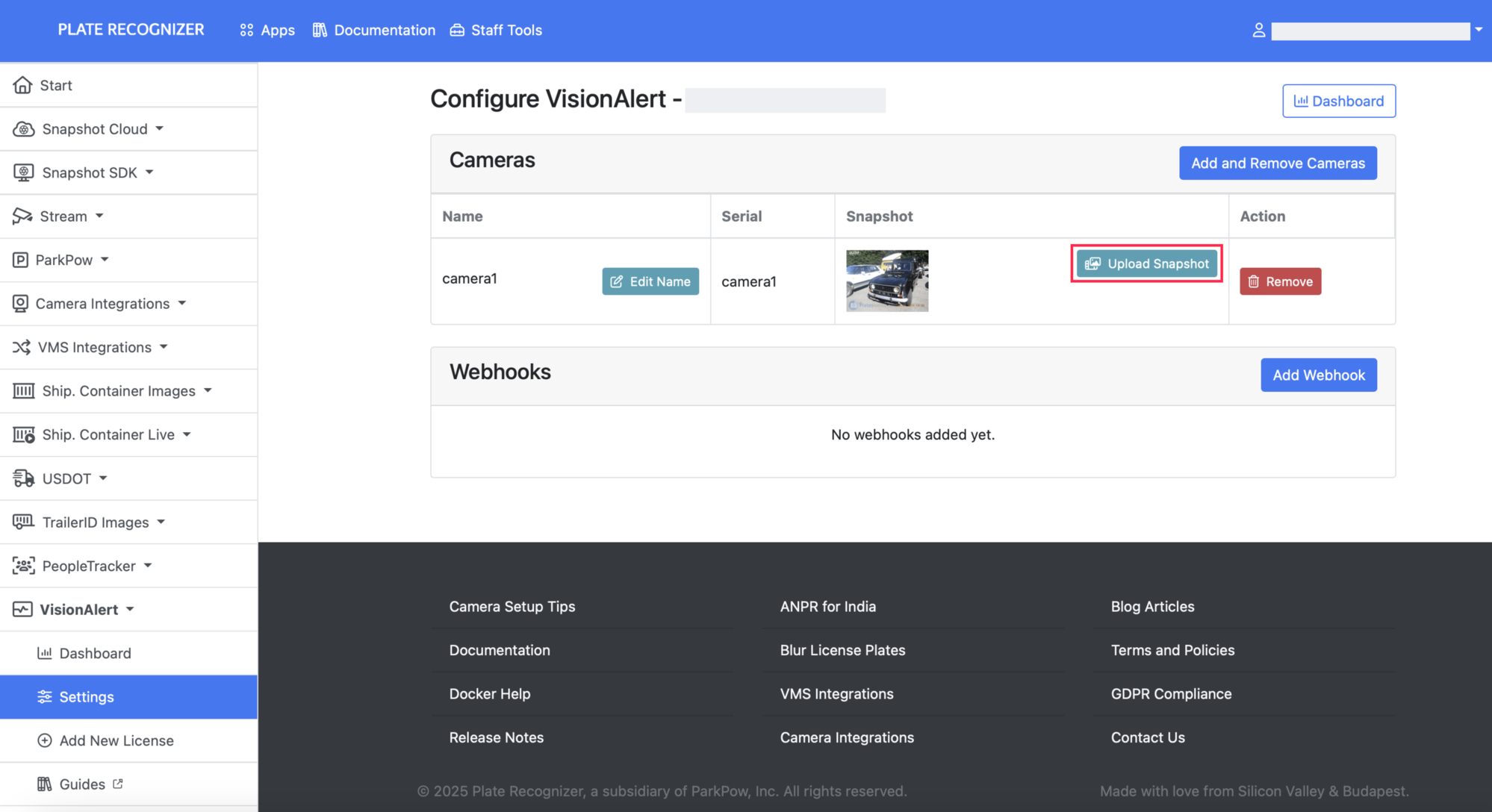Expand Camera Integrations menu arrow

coord(182,304)
